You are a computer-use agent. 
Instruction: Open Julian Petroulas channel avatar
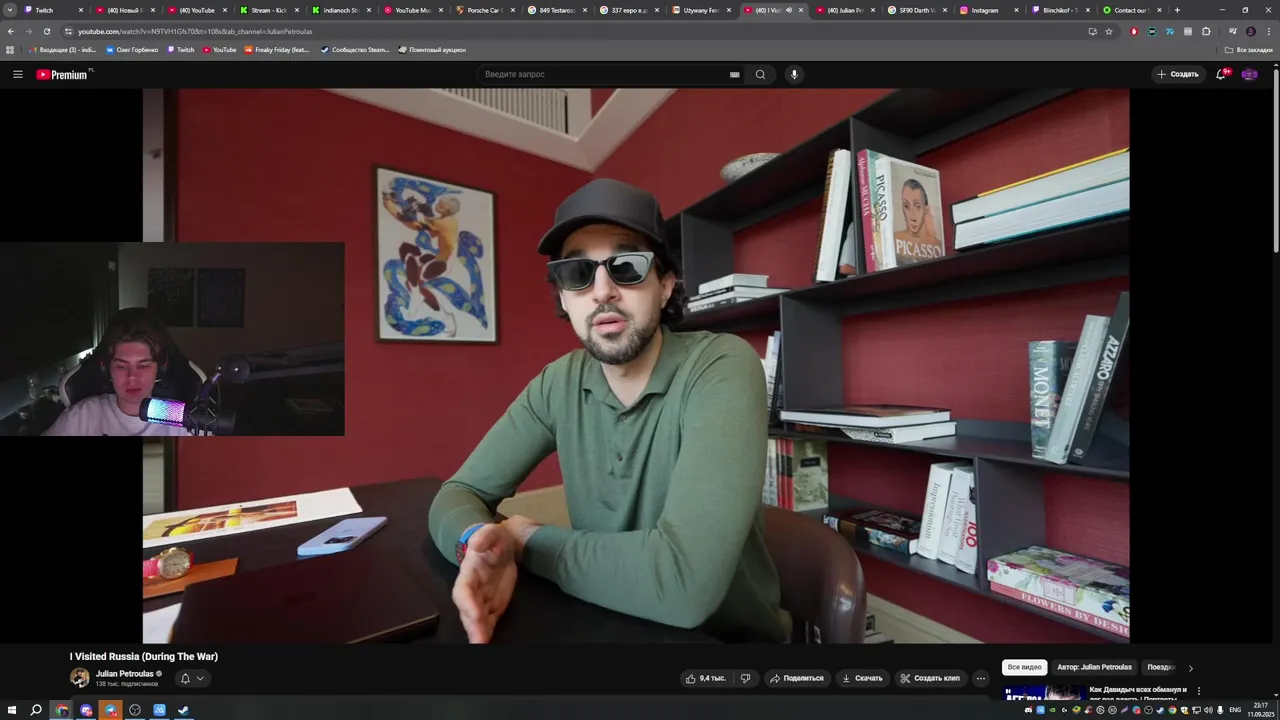[80, 678]
